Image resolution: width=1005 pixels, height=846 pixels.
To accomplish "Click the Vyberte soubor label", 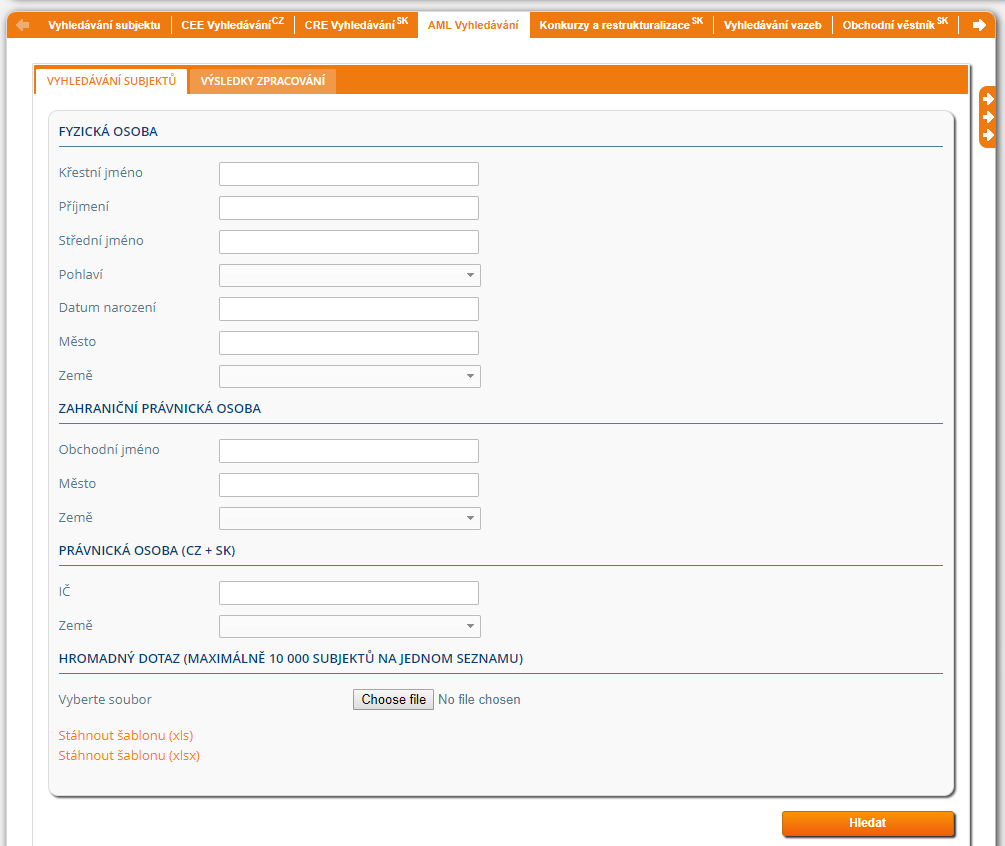I will 105,699.
